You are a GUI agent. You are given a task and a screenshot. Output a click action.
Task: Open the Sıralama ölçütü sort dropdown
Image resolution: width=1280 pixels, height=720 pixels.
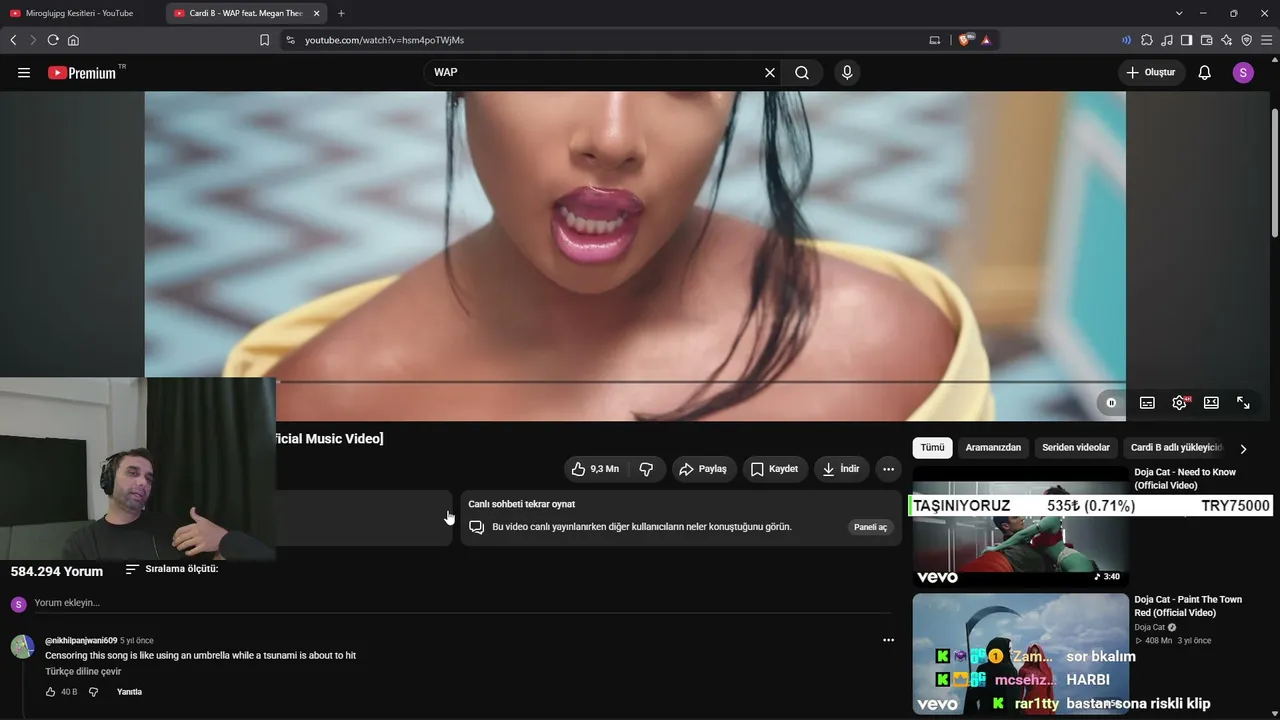point(172,569)
